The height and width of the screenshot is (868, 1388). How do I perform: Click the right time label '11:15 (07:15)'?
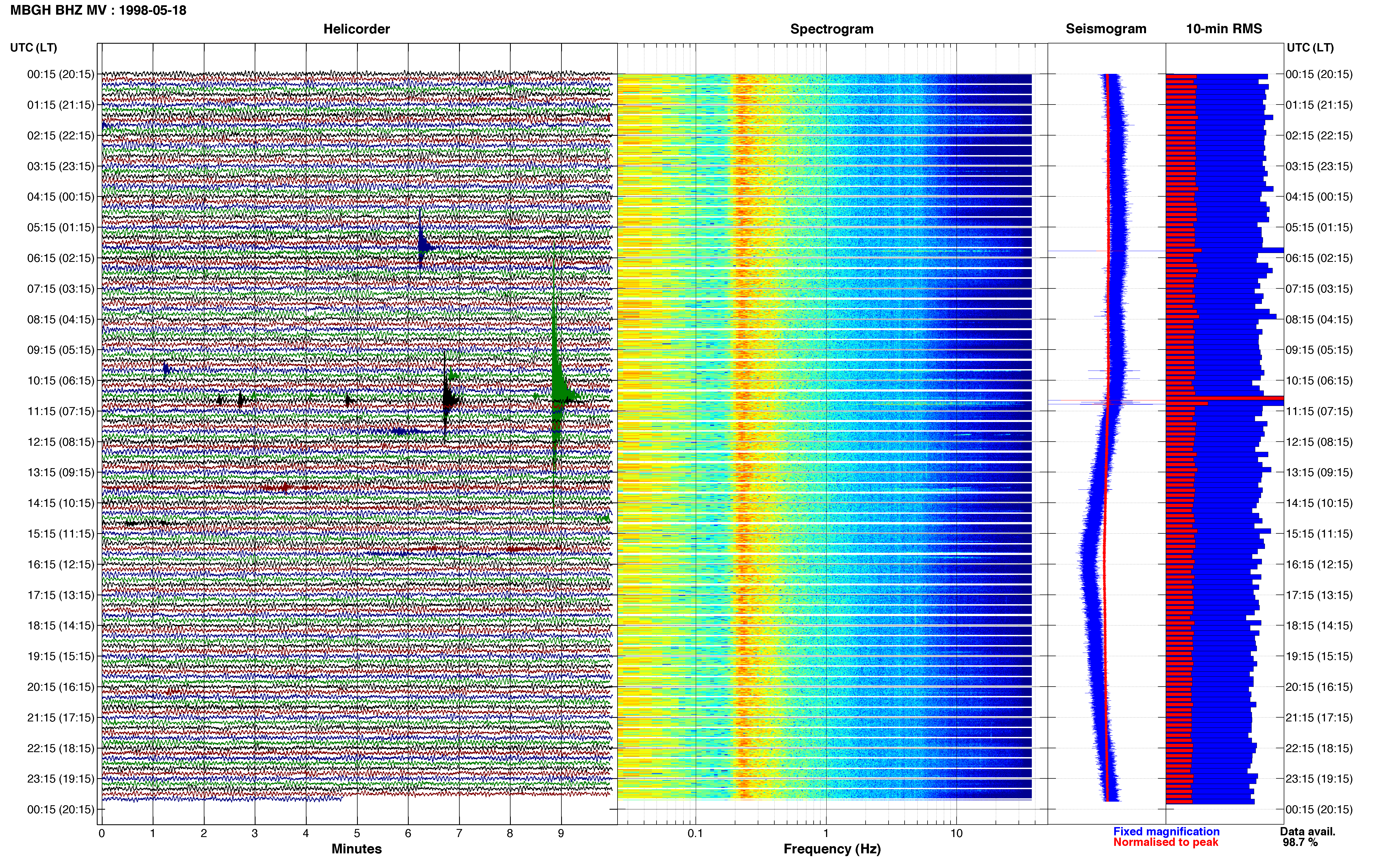[x=1319, y=411]
